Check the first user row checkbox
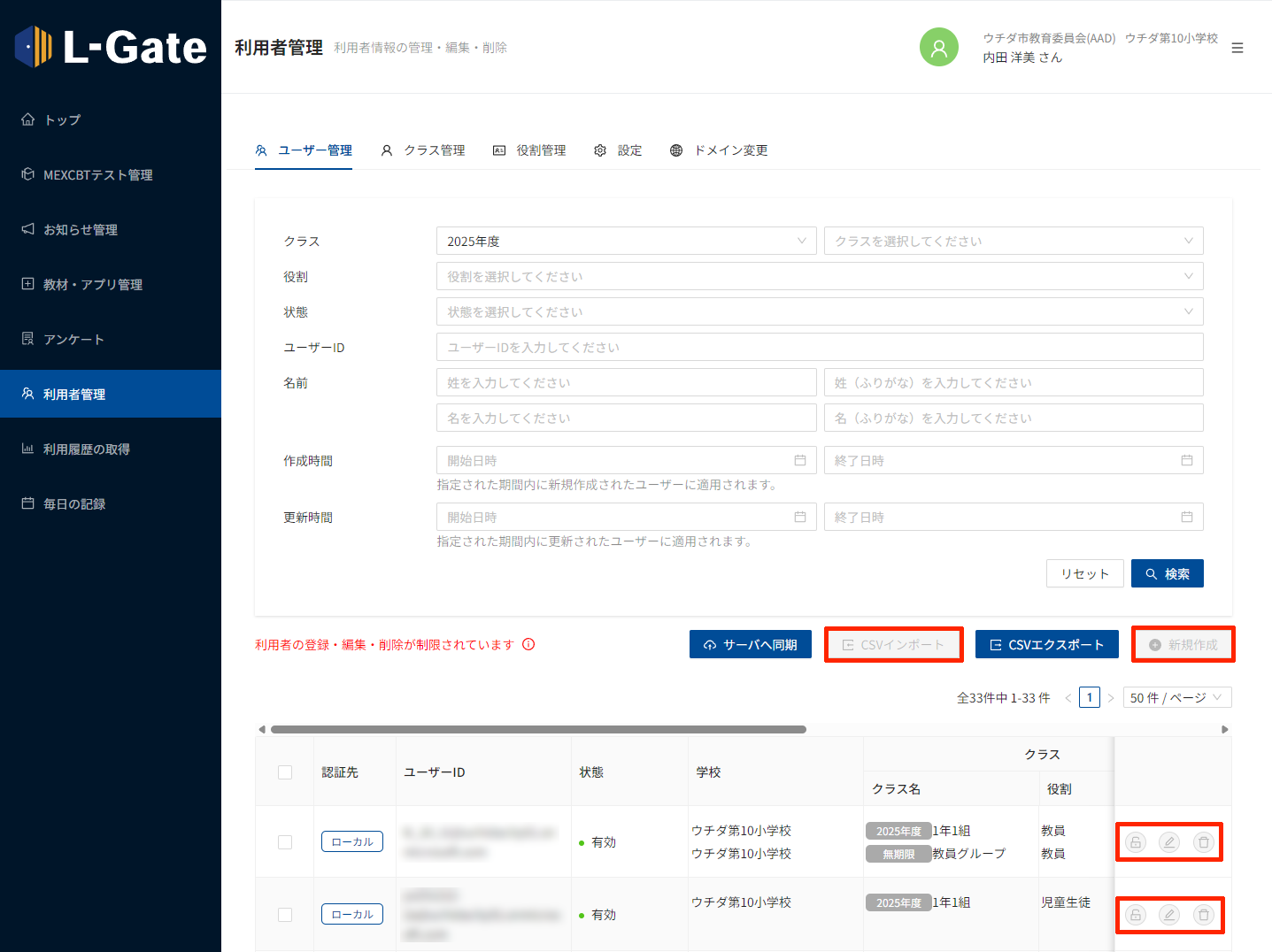The image size is (1272, 952). tap(285, 842)
